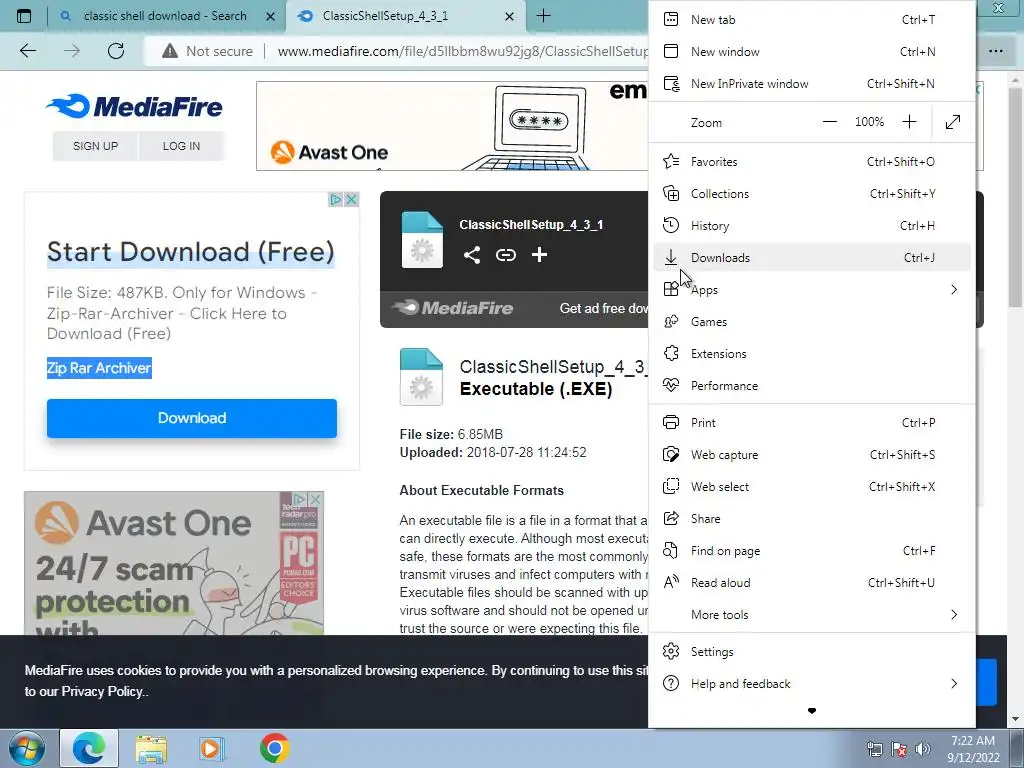Click the Settings gear icon
Screen dimensions: 1024x768
[x=671, y=652]
